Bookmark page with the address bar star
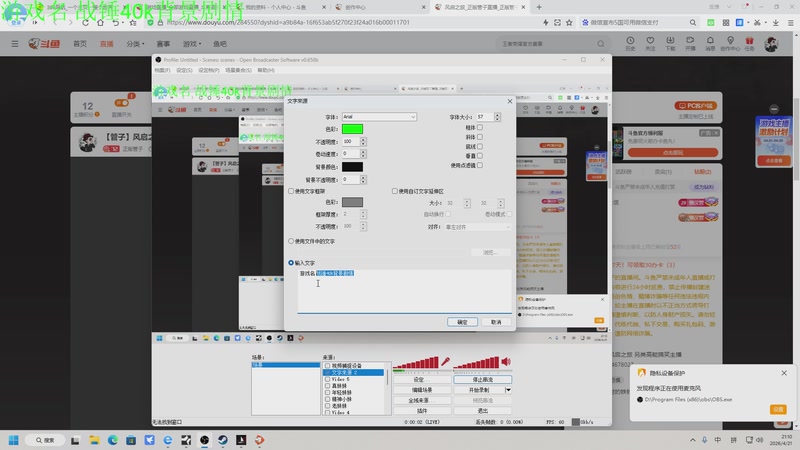The height and width of the screenshot is (450, 800). tap(569, 23)
